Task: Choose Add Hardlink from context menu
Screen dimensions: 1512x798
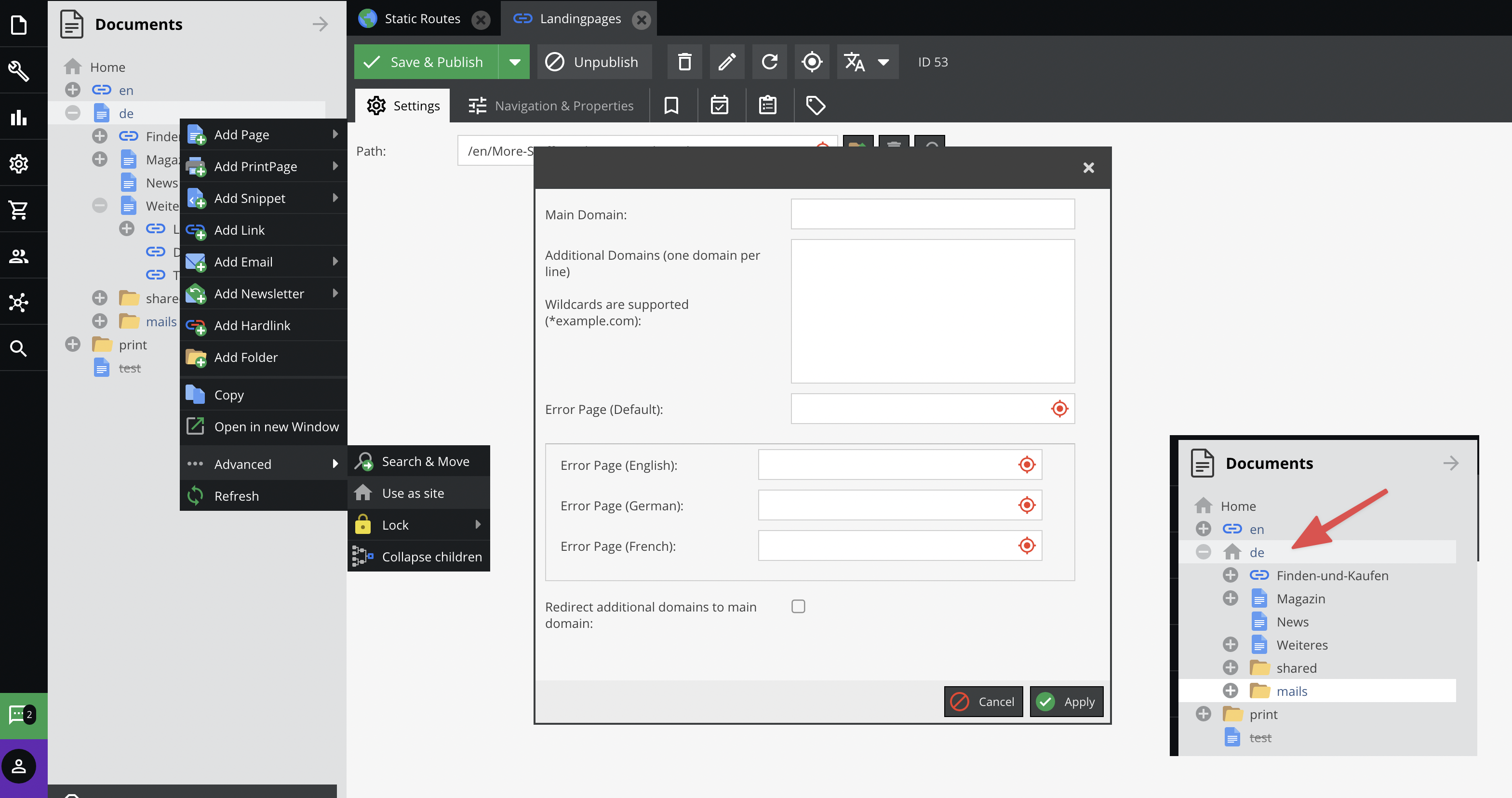Action: click(253, 325)
